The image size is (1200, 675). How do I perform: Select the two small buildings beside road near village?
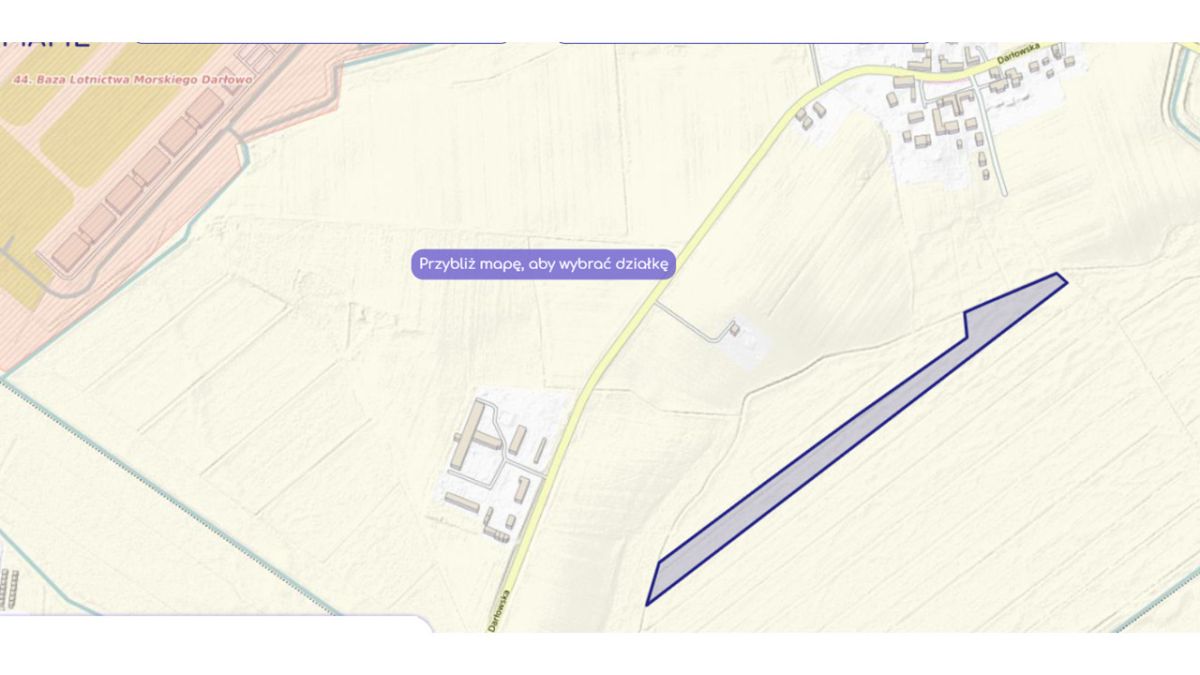coord(811,115)
